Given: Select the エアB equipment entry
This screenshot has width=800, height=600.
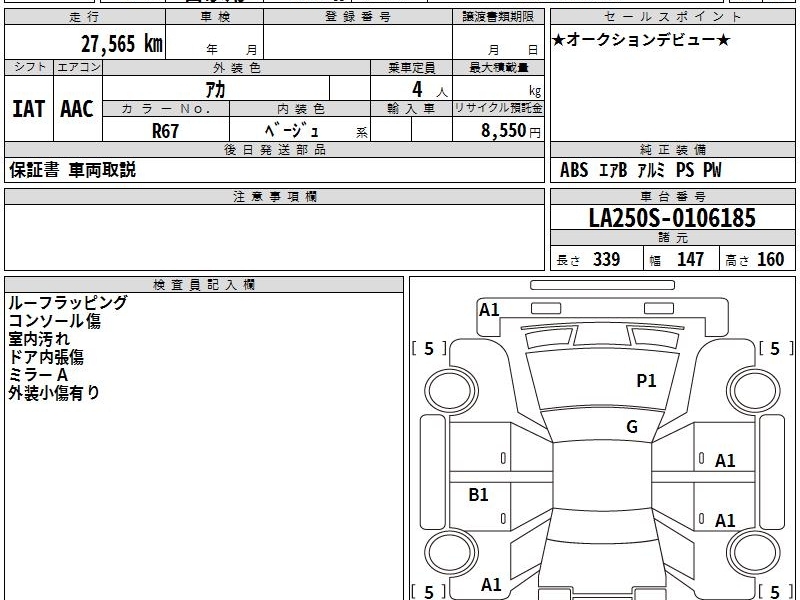Looking at the screenshot, I should (x=613, y=170).
